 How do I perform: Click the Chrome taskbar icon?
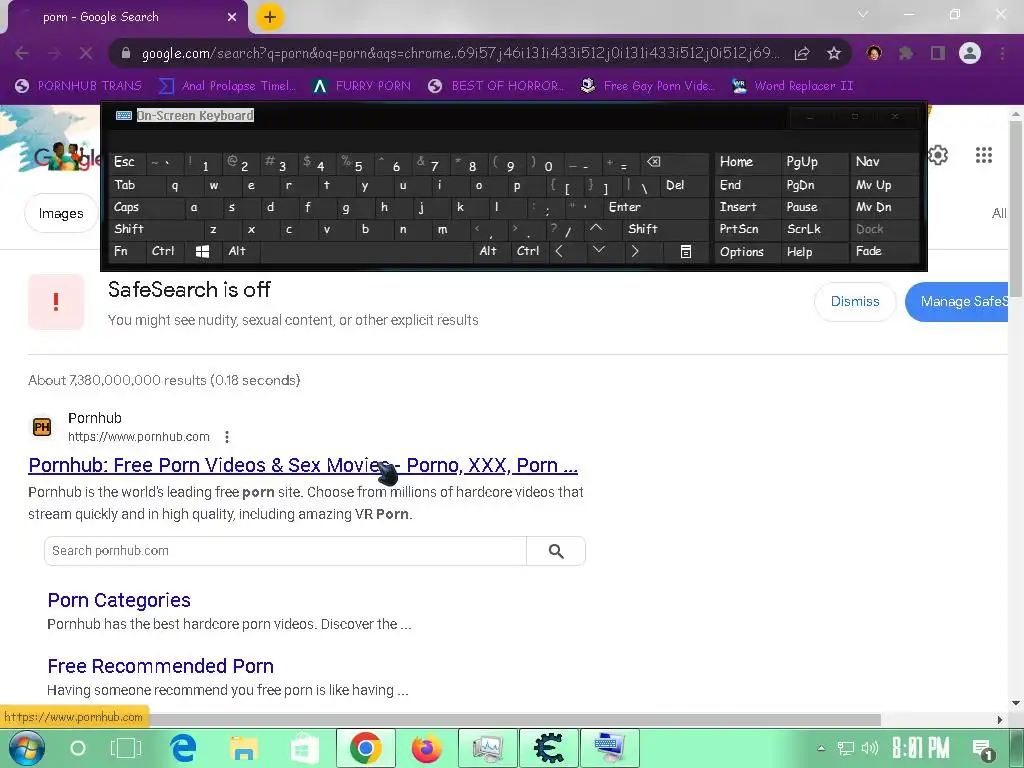tap(366, 748)
